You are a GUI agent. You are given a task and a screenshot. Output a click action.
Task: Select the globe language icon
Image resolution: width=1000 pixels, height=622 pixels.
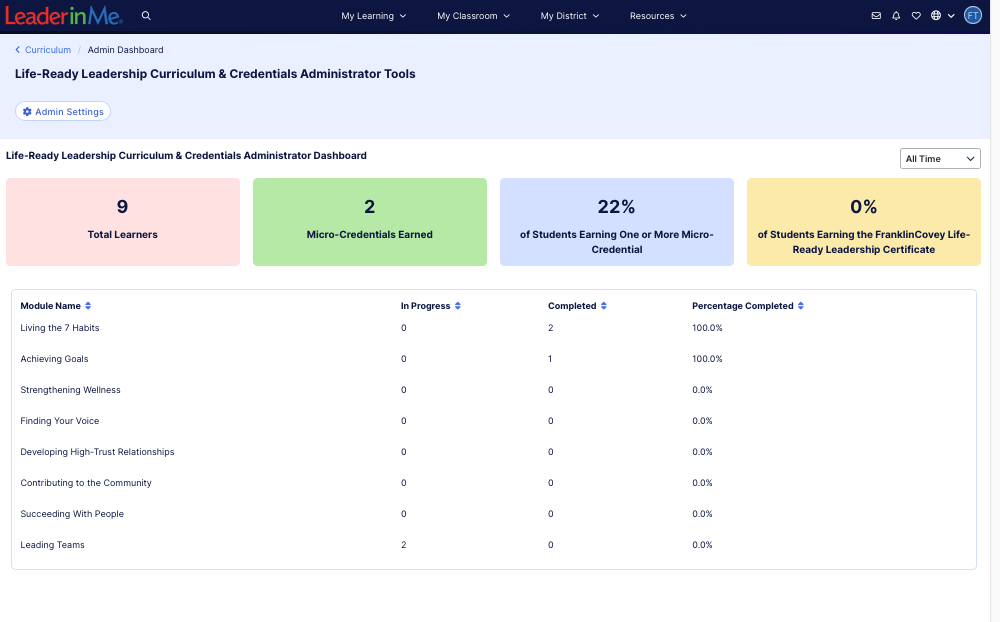[934, 15]
